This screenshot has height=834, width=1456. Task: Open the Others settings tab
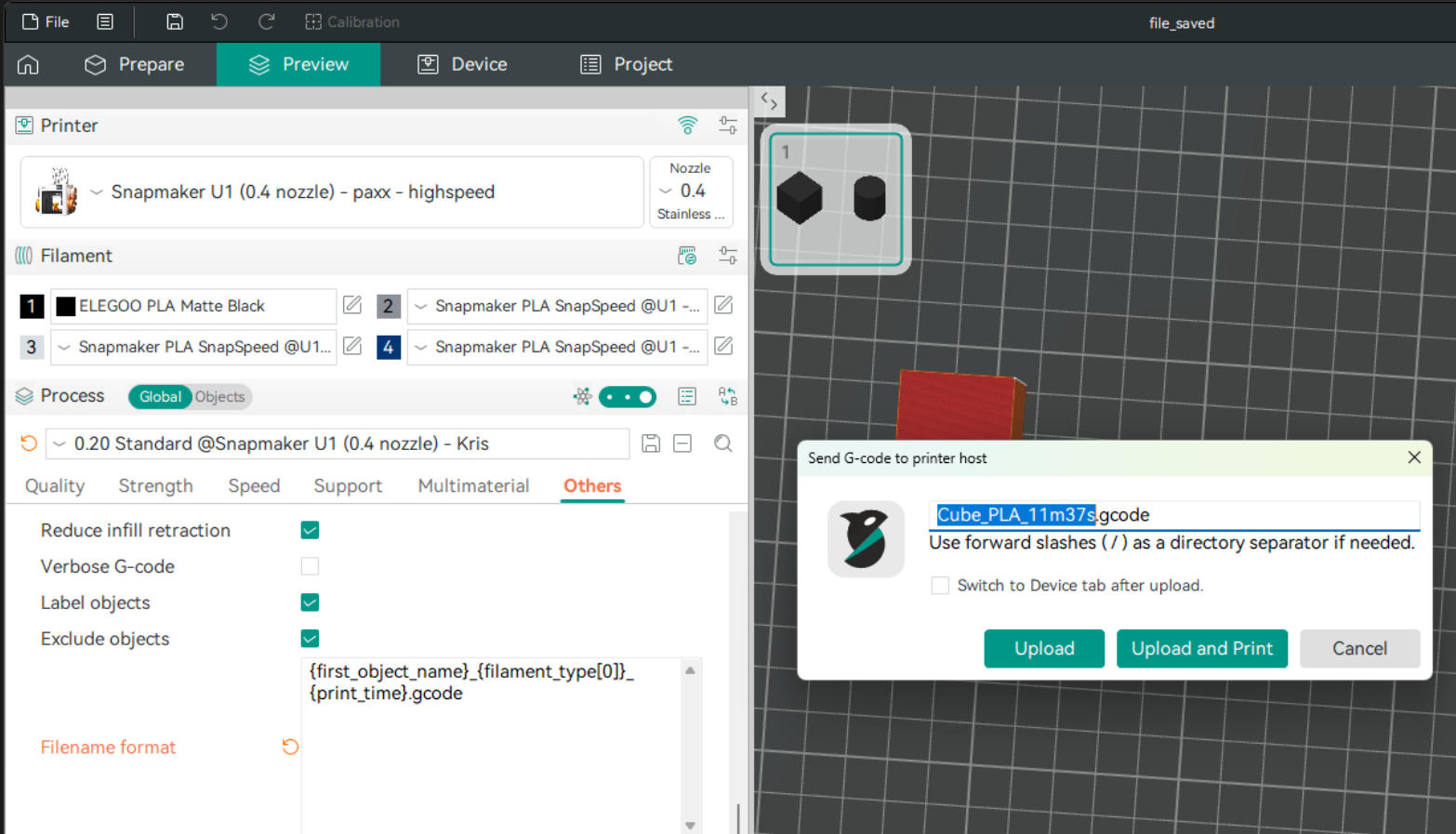click(592, 485)
